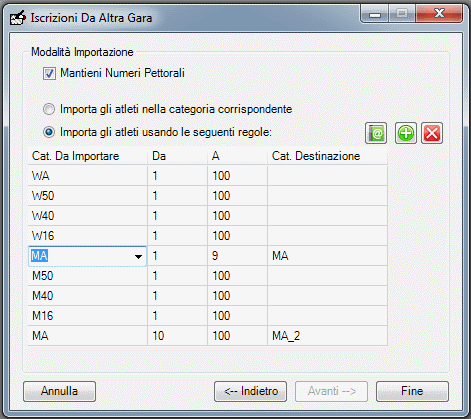
Task: Open the MA category dropdown arrow
Action: (x=138, y=256)
